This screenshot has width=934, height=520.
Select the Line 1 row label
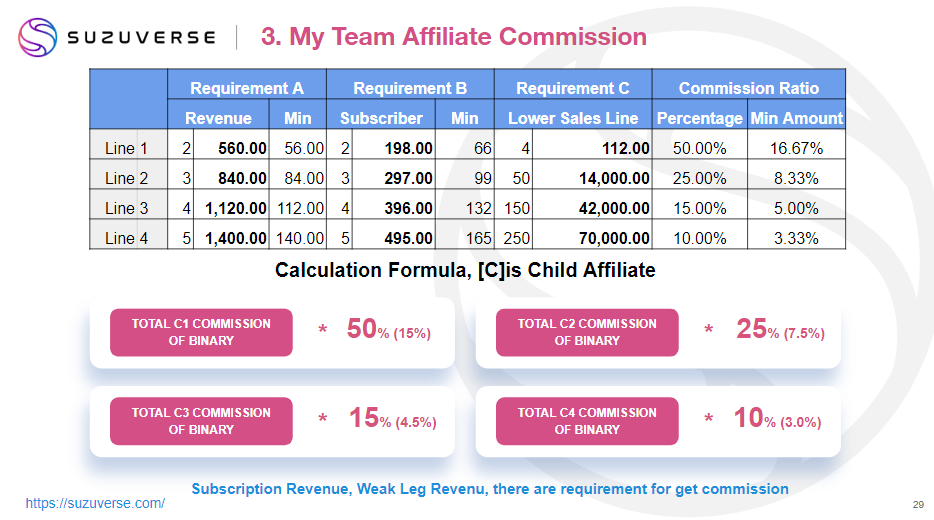pyautogui.click(x=126, y=148)
